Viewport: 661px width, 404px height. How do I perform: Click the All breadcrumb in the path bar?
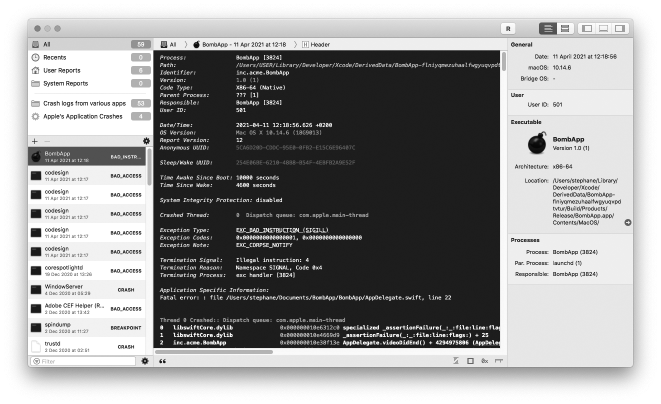[169, 44]
